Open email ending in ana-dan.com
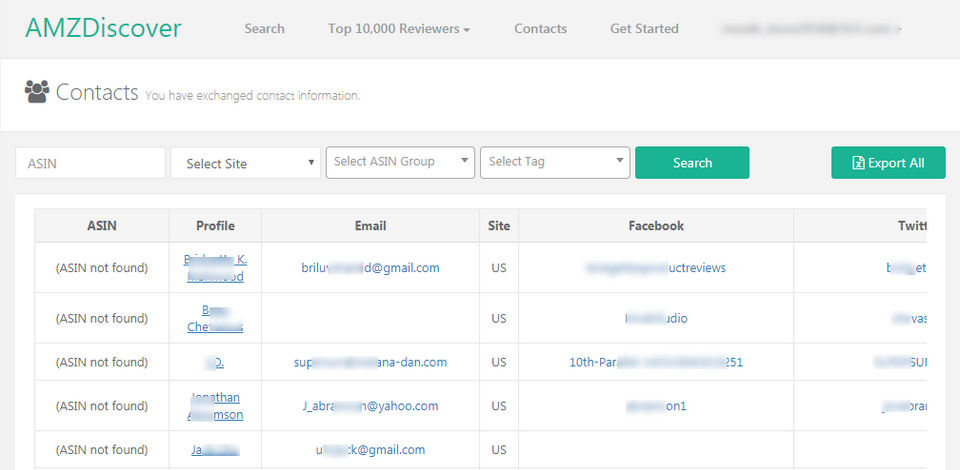 [x=370, y=362]
